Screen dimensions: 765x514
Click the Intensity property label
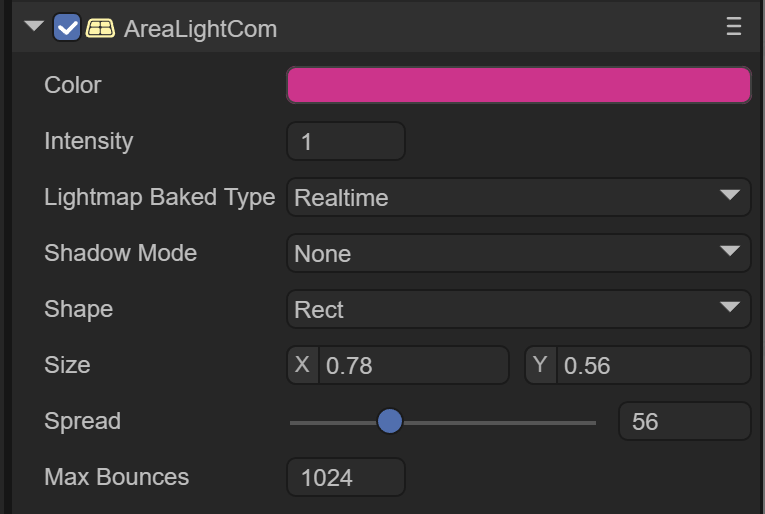(x=88, y=141)
